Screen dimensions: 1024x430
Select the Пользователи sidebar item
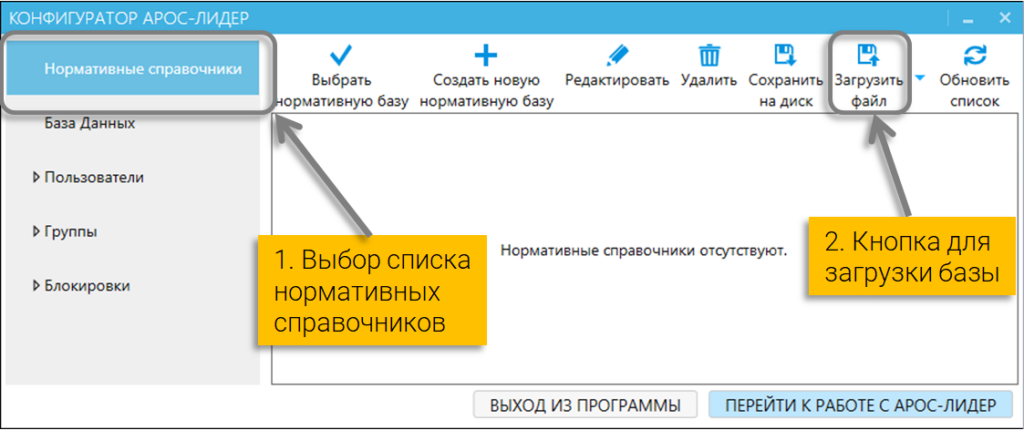tap(94, 177)
